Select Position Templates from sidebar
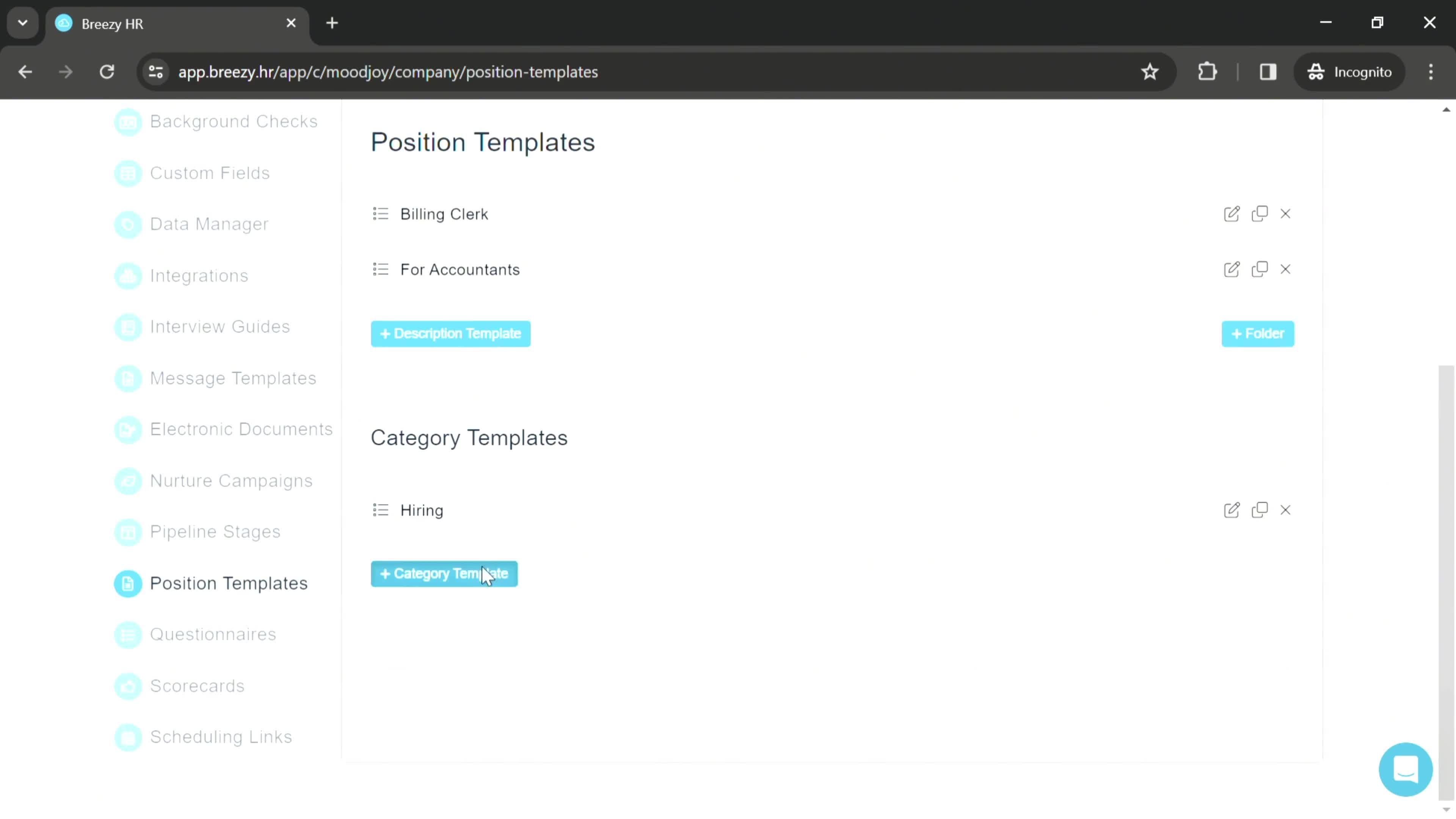The height and width of the screenshot is (819, 1456). (x=228, y=583)
